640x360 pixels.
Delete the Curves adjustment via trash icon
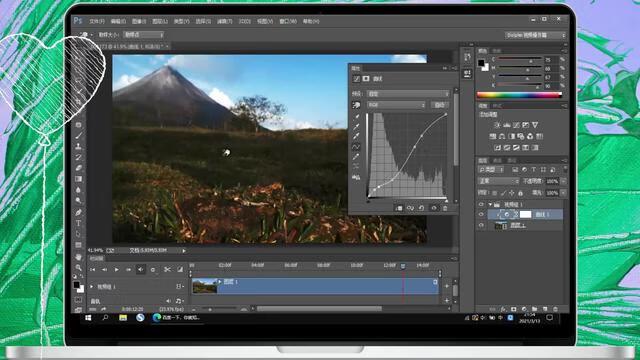445,208
